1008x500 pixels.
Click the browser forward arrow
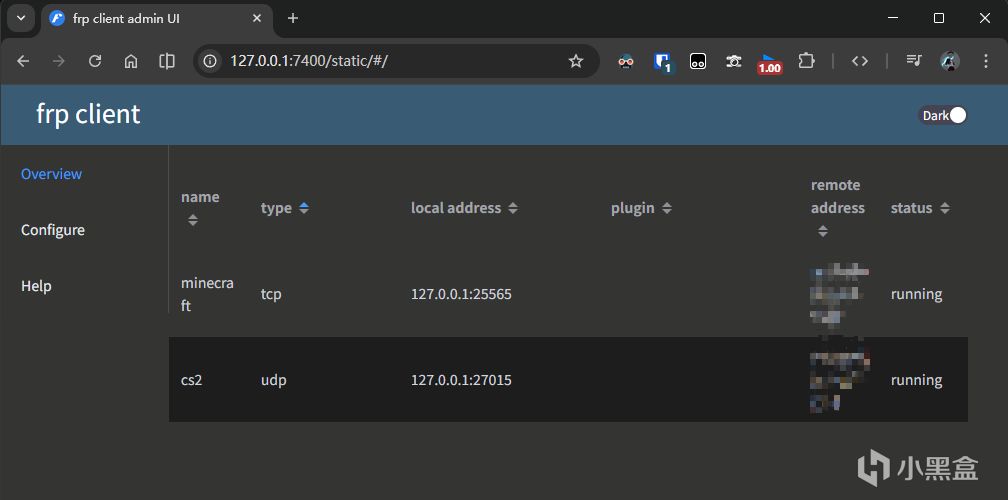pyautogui.click(x=58, y=61)
